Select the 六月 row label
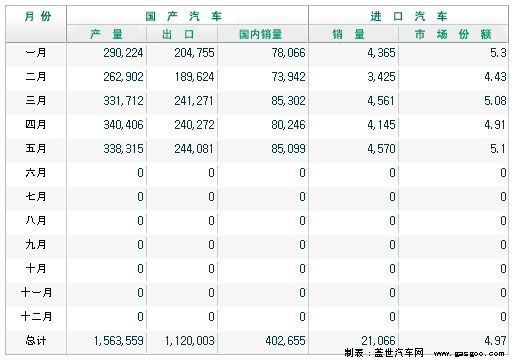 [x=36, y=173]
